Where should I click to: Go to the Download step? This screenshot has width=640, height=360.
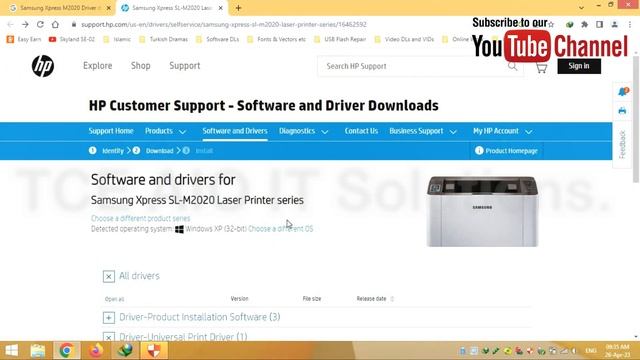pos(160,151)
